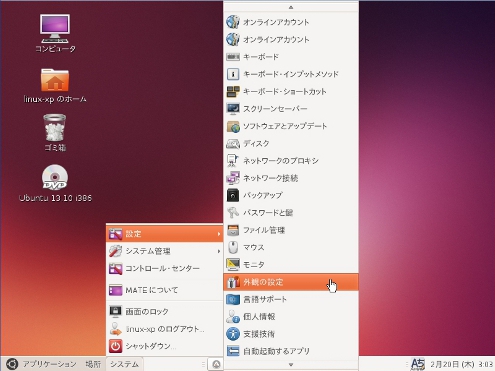Viewport: 495px width, 371px height.
Task: Open ネットワーク接続 from its icon
Action: [x=233, y=178]
